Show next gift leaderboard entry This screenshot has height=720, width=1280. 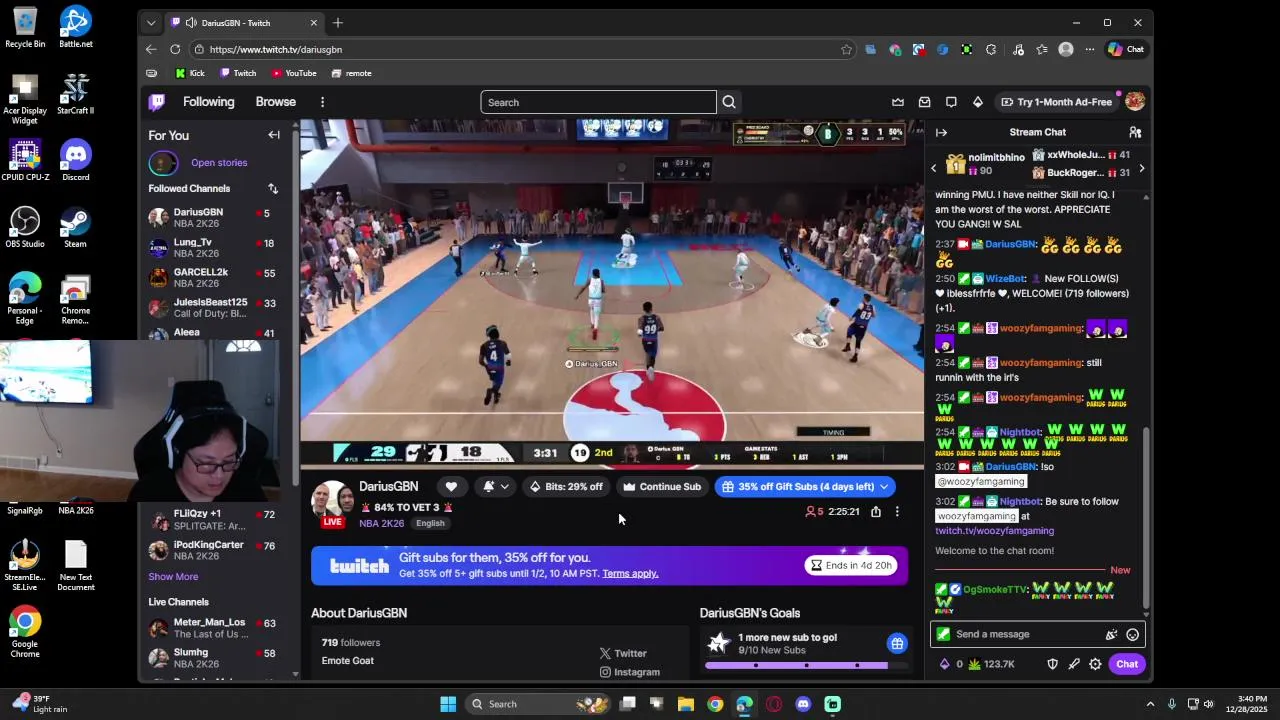click(1141, 168)
